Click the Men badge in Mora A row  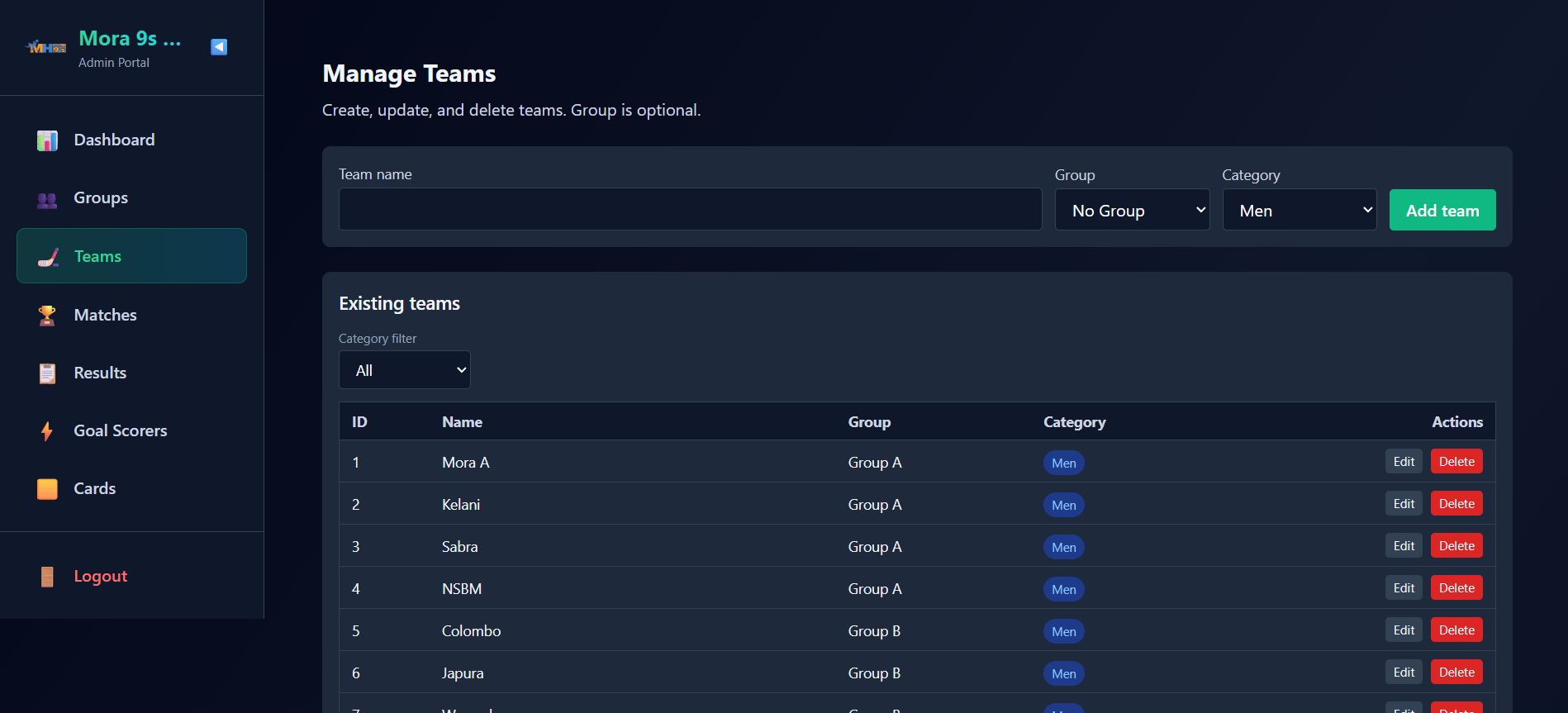pos(1064,463)
